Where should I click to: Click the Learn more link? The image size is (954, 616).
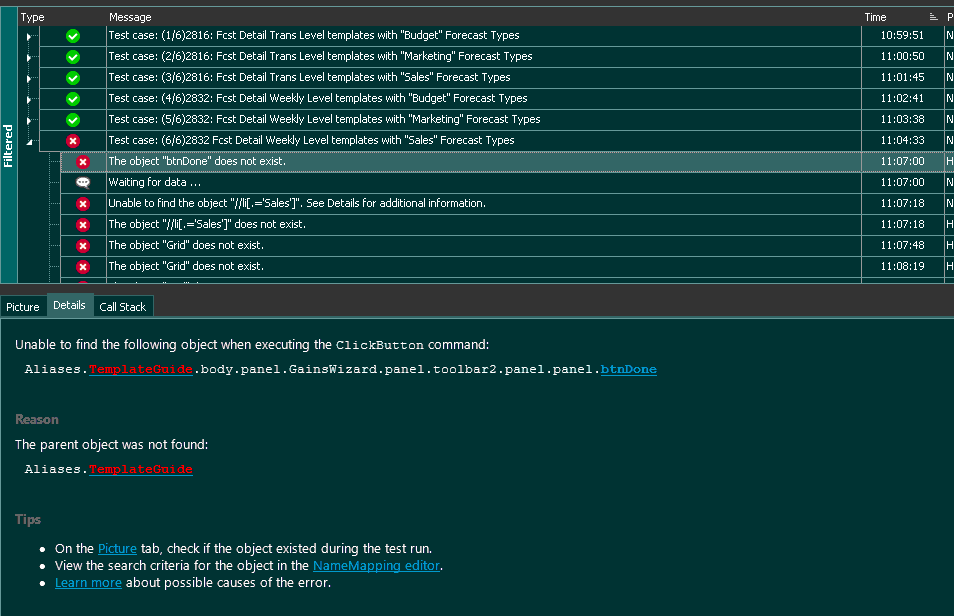click(88, 583)
